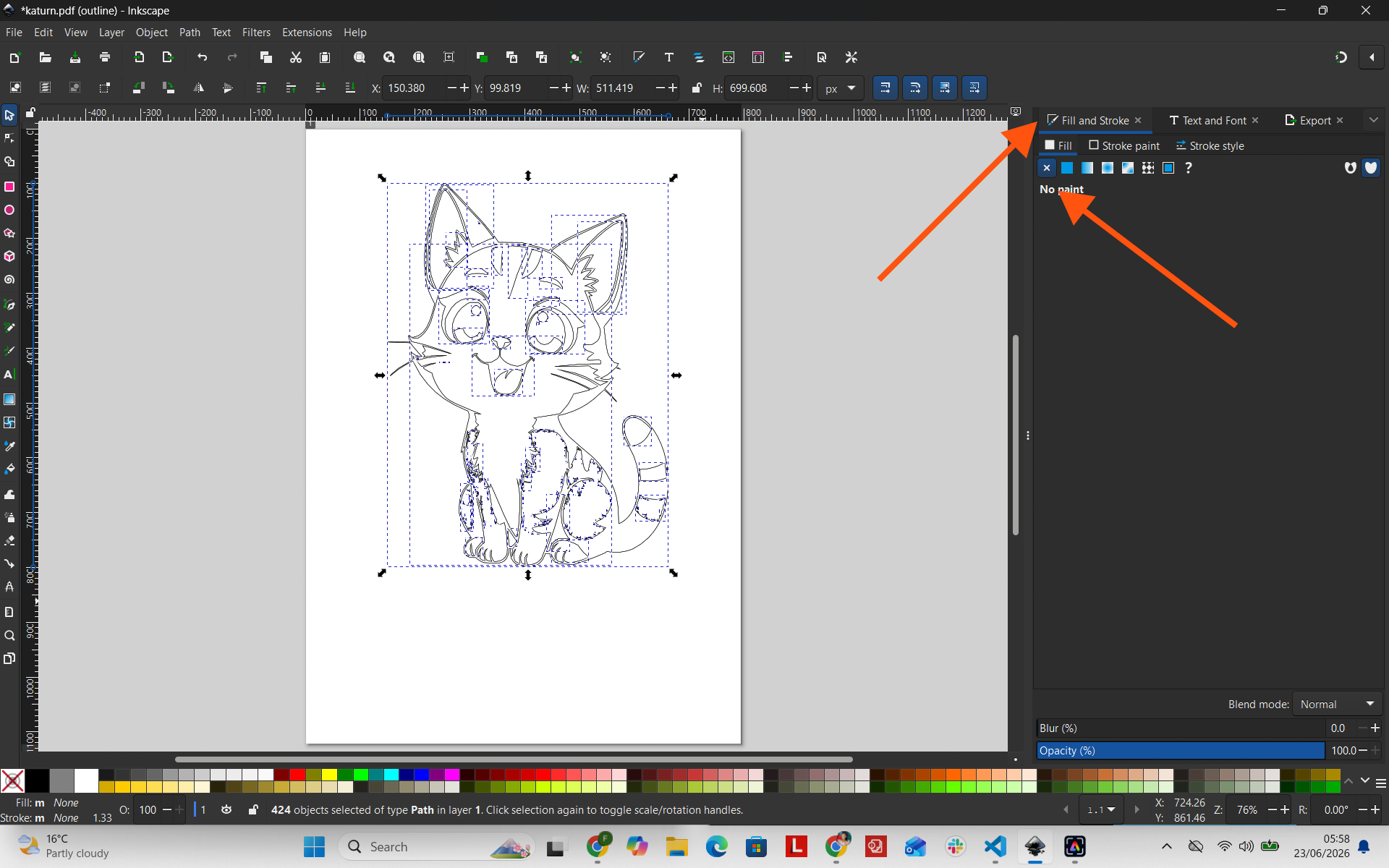Cut the selection with the scissors icon
Image resolution: width=1389 pixels, height=868 pixels.
click(295, 57)
